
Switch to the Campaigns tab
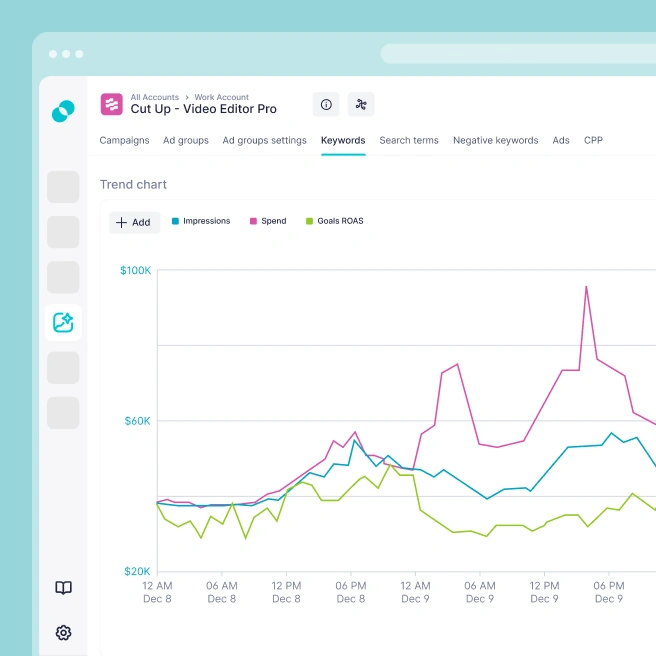point(124,140)
